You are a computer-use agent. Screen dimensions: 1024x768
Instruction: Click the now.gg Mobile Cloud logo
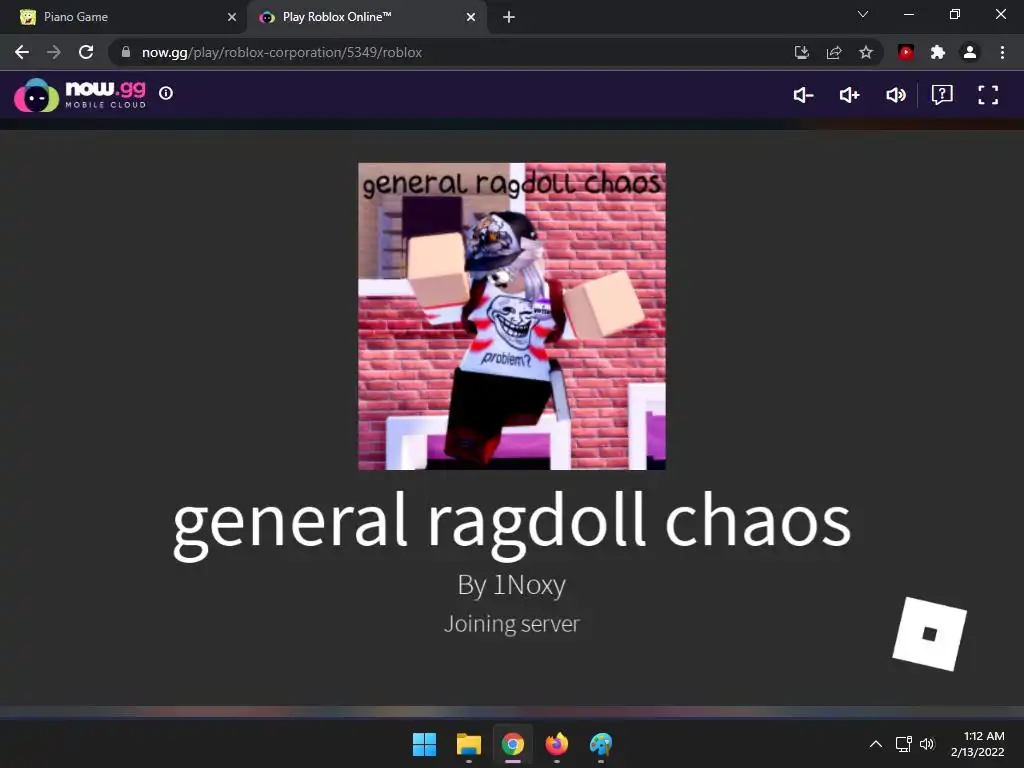coord(80,95)
